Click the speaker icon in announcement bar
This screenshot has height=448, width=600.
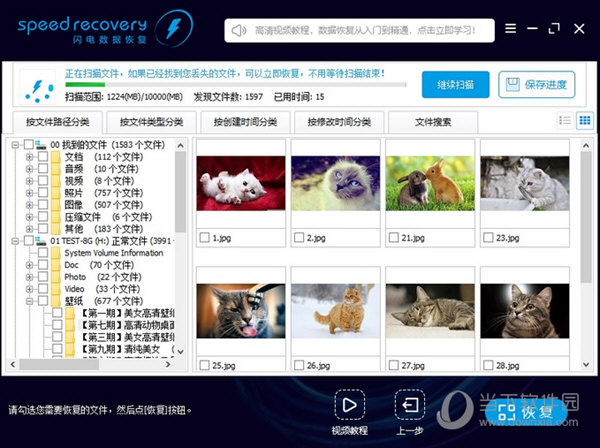coord(239,30)
